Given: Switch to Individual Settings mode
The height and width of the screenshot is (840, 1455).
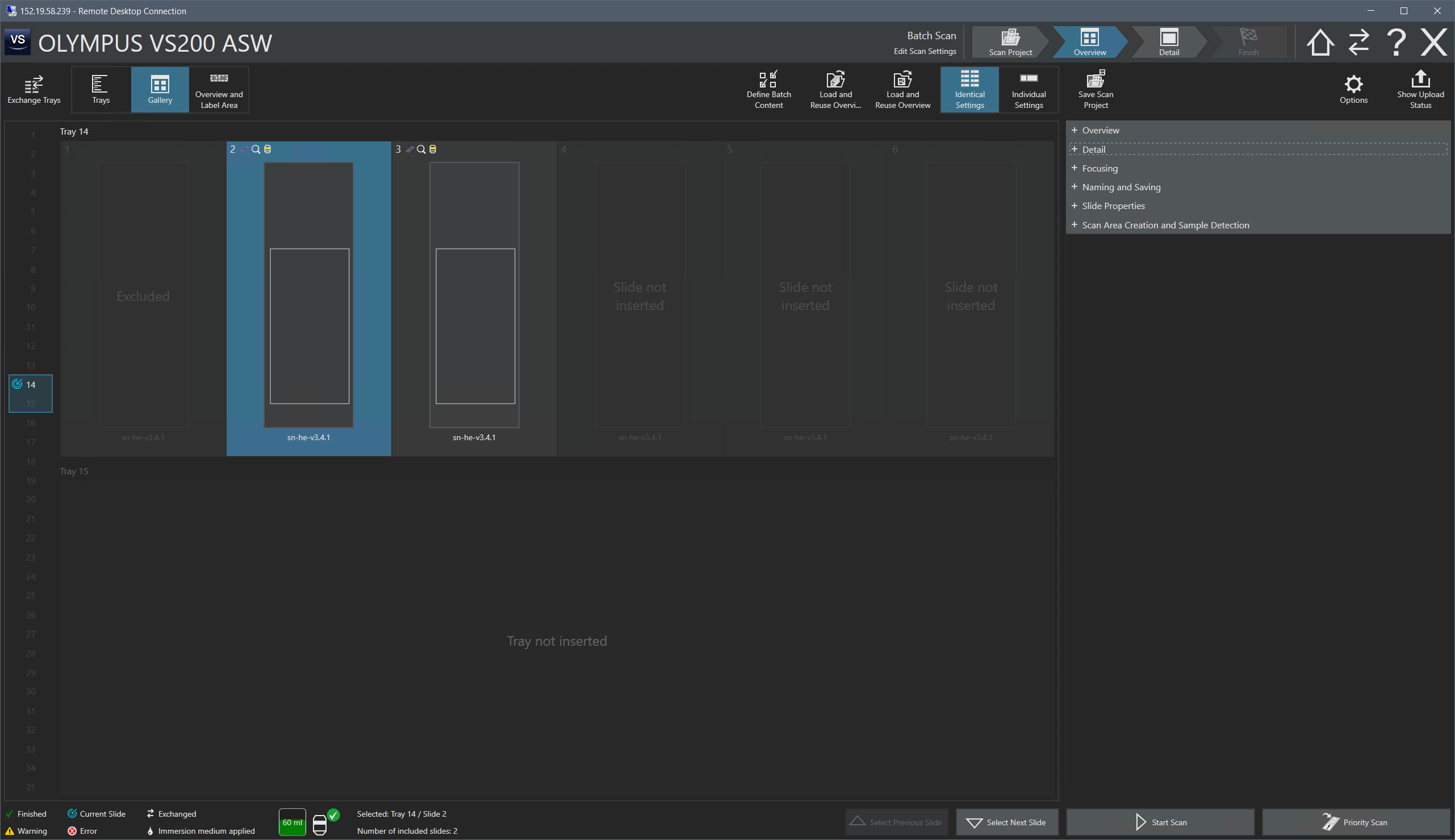Looking at the screenshot, I should click(x=1028, y=89).
